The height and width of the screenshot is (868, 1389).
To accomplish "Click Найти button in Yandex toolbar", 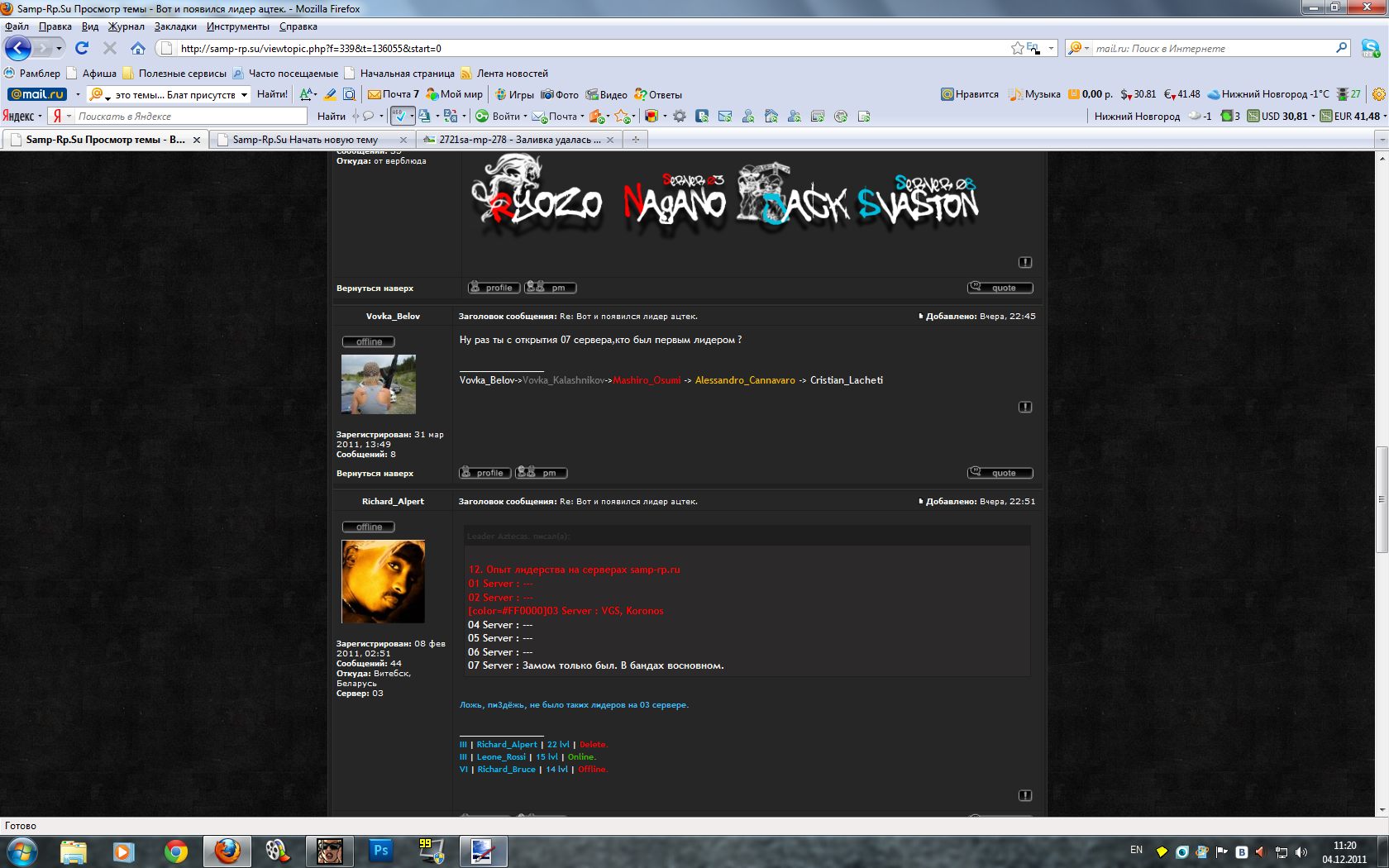I will (x=332, y=117).
